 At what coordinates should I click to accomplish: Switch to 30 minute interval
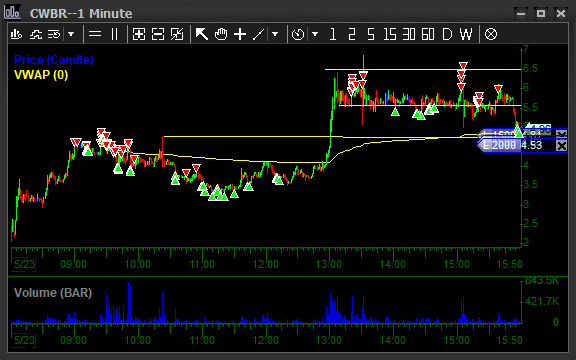click(x=409, y=35)
